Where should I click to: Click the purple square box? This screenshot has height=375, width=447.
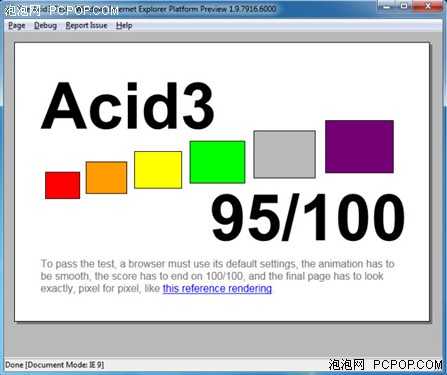click(x=359, y=147)
